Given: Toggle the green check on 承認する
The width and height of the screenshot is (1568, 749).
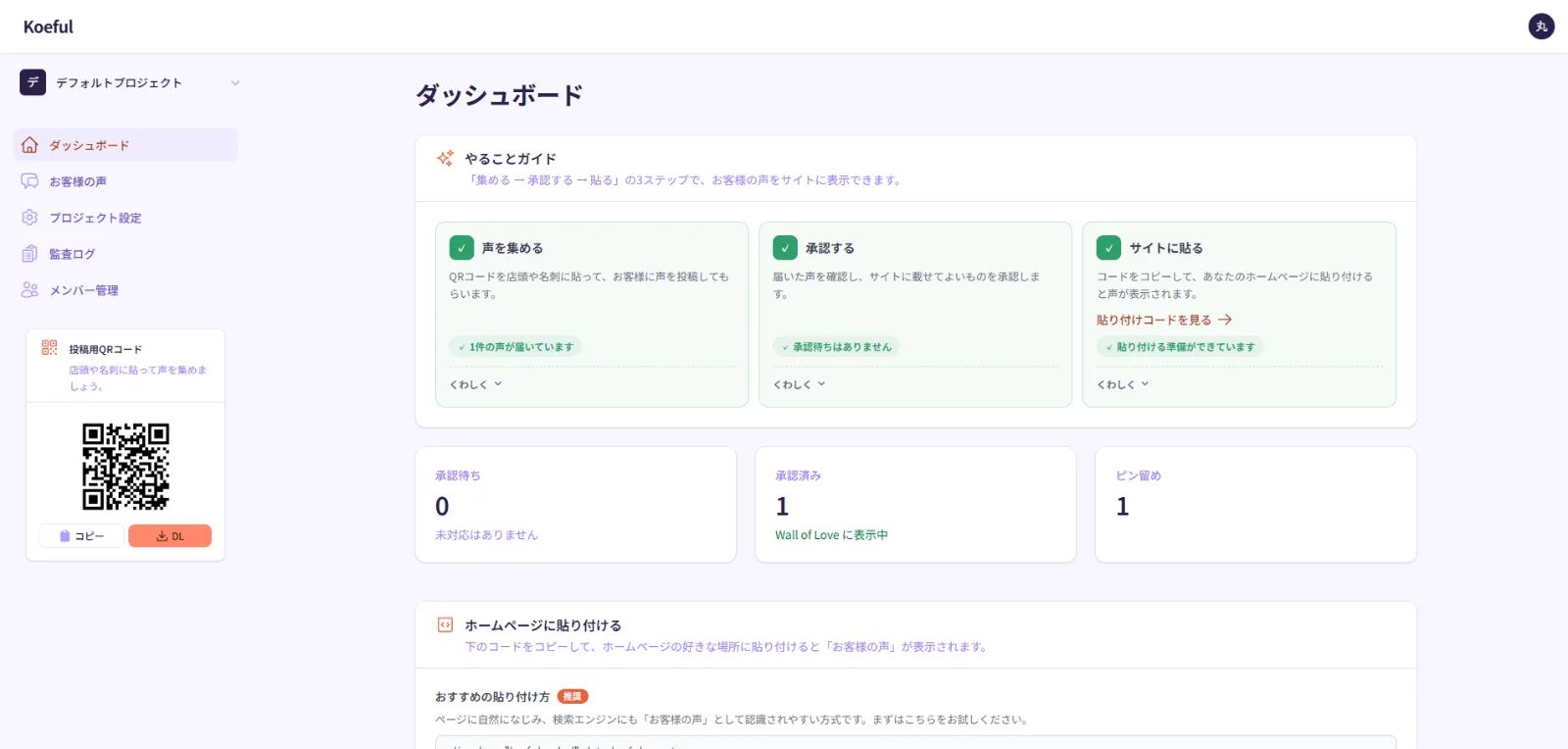Looking at the screenshot, I should click(x=785, y=248).
